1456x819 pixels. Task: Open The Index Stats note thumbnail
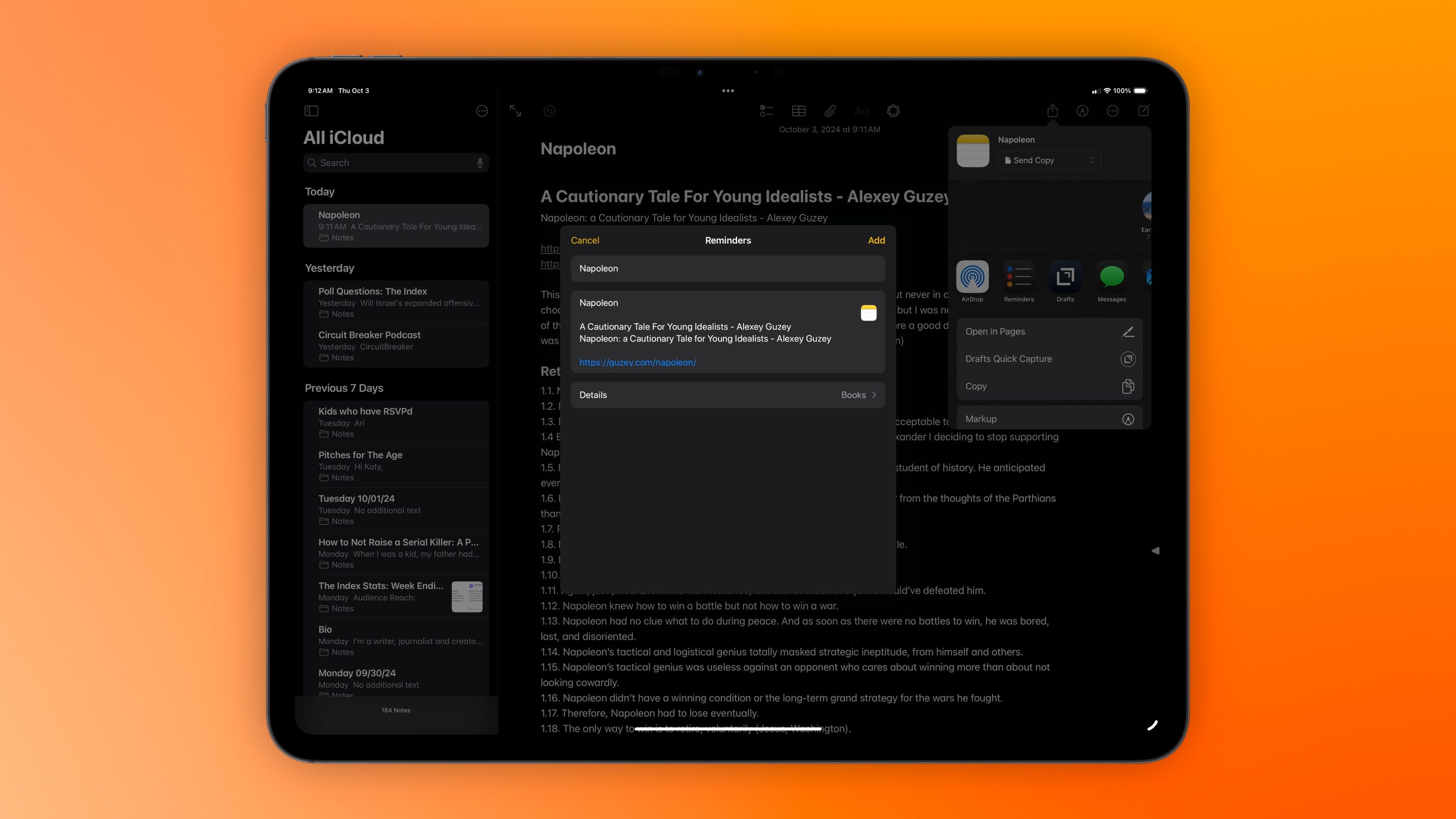tap(467, 597)
